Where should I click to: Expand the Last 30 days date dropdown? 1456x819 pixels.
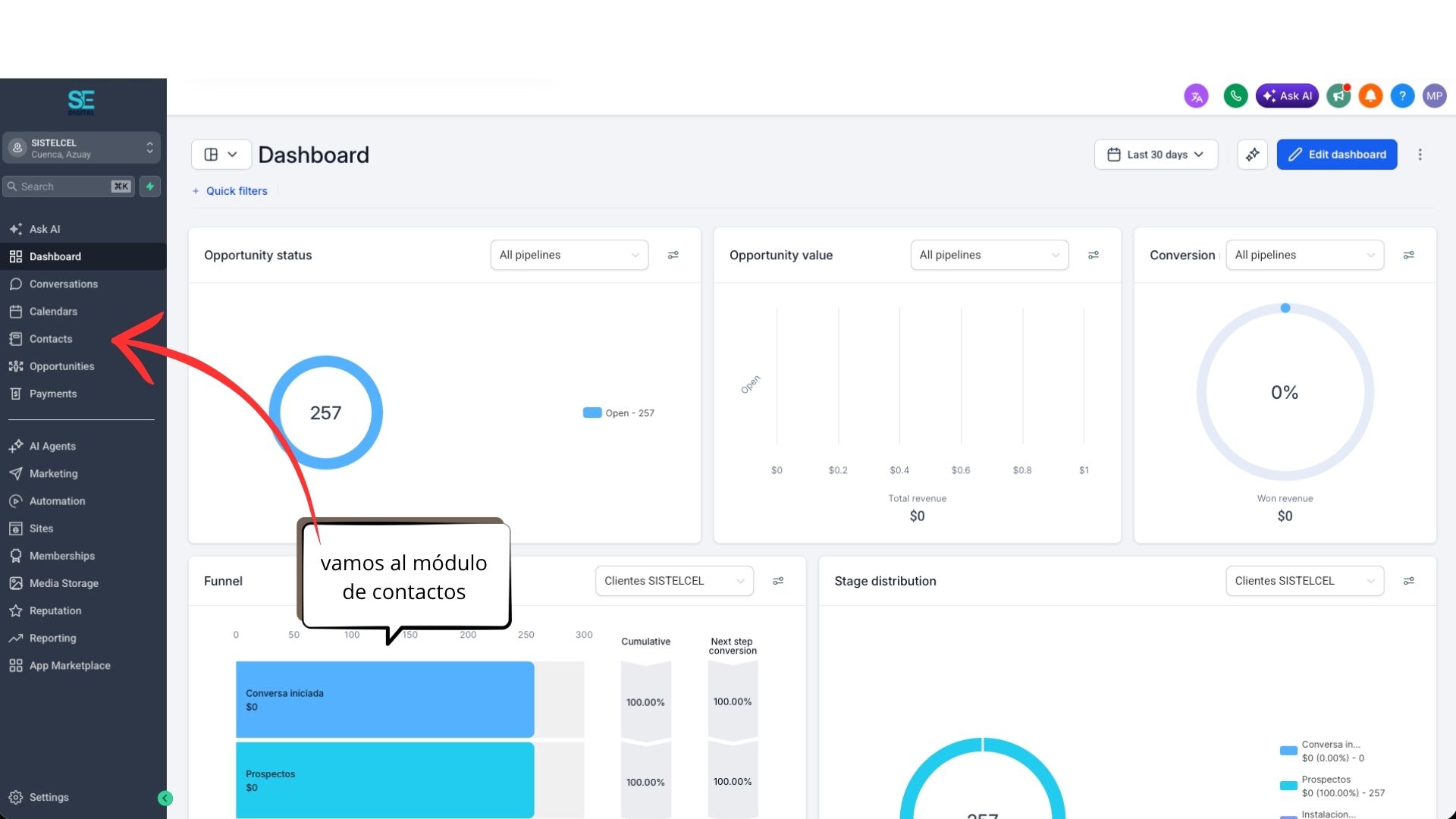(x=1156, y=155)
